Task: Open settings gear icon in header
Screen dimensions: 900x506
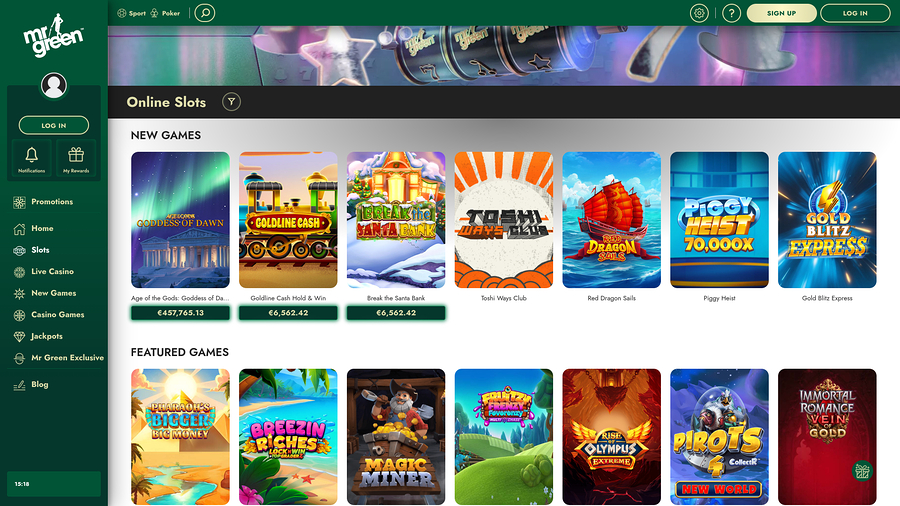Action: (699, 13)
